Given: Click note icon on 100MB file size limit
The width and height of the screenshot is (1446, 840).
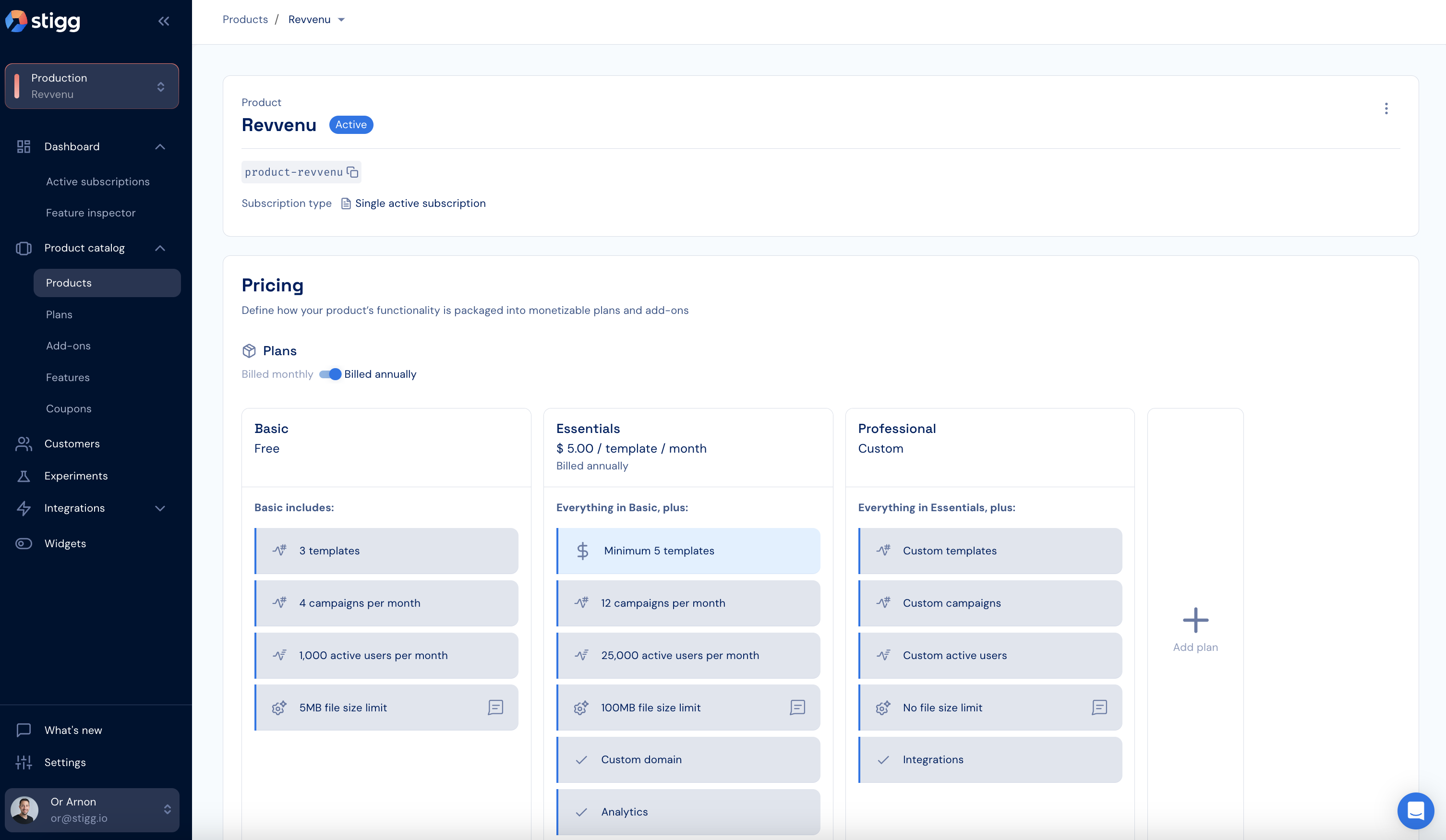Looking at the screenshot, I should pyautogui.click(x=797, y=707).
